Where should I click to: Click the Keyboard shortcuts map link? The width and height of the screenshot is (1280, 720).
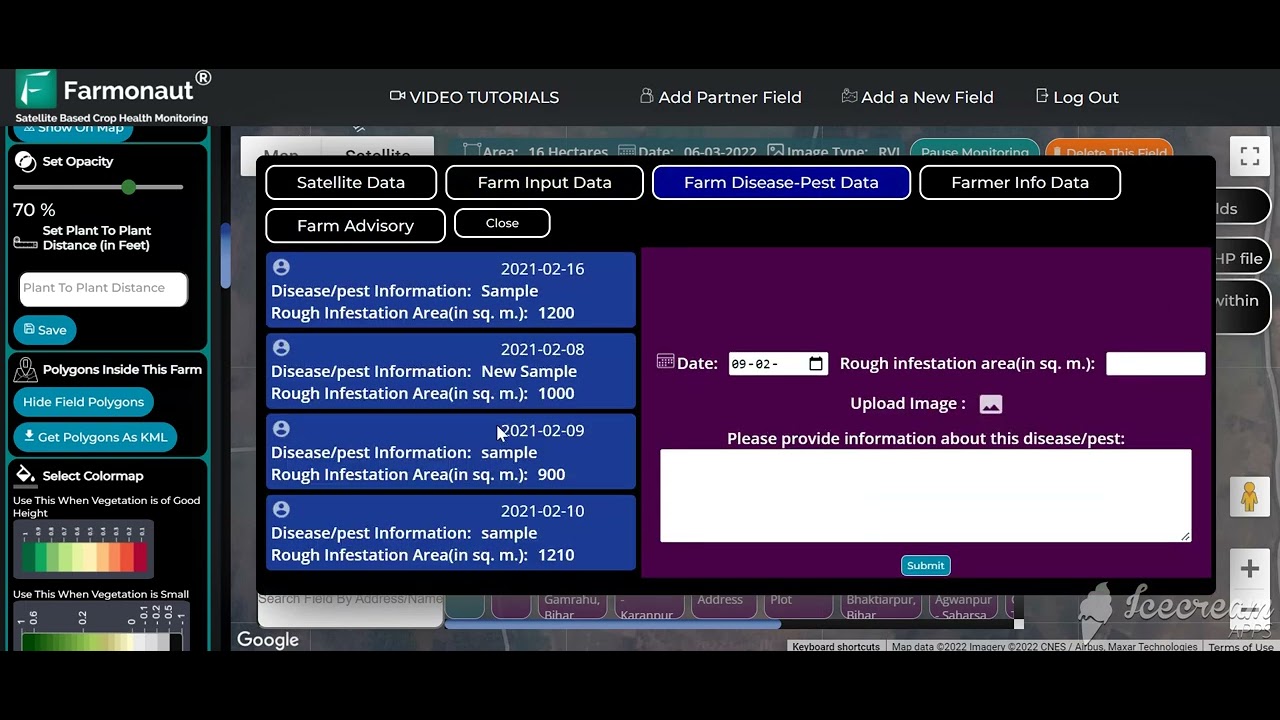tap(836, 647)
